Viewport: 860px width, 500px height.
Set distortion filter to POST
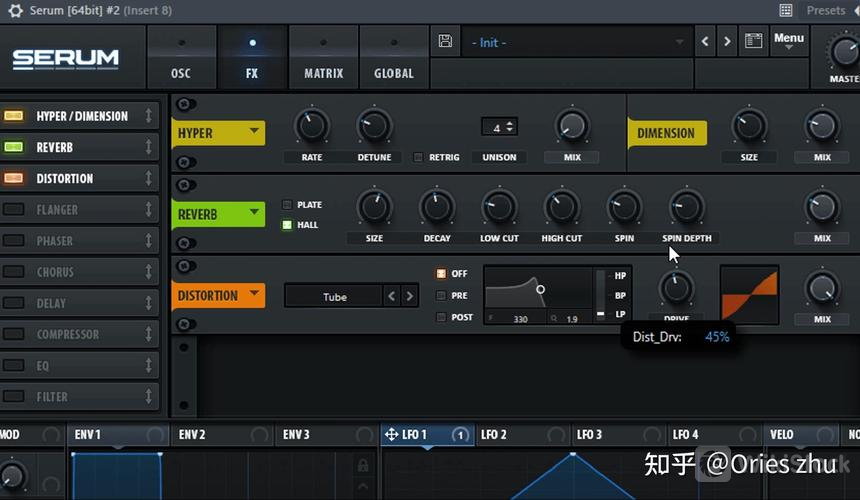click(x=441, y=317)
